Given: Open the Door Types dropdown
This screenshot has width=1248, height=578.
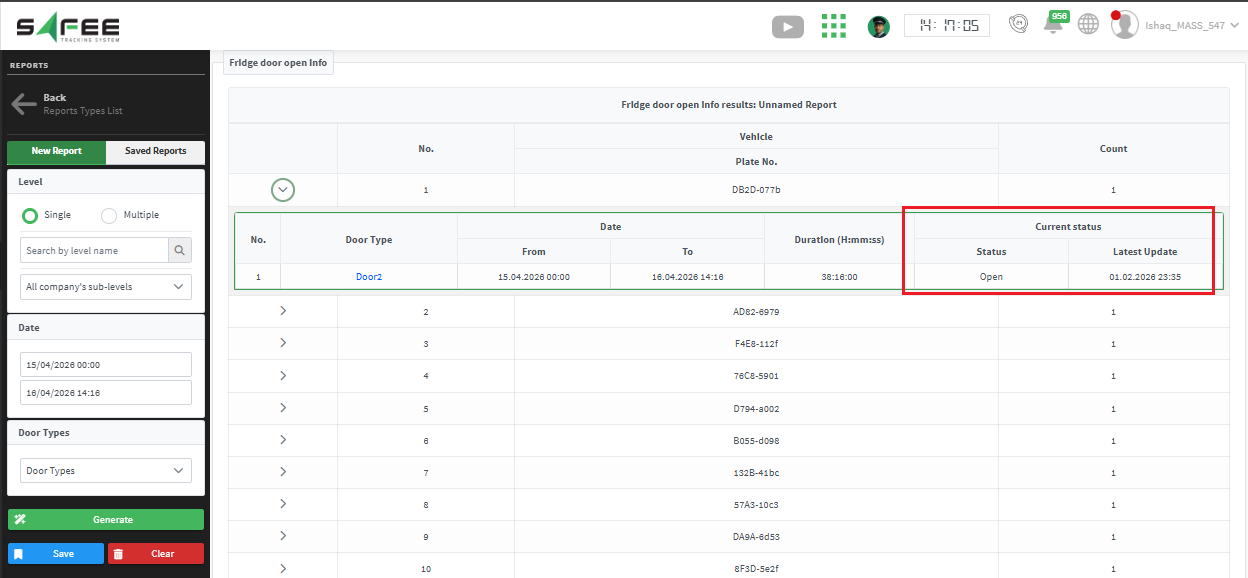Looking at the screenshot, I should coord(106,470).
